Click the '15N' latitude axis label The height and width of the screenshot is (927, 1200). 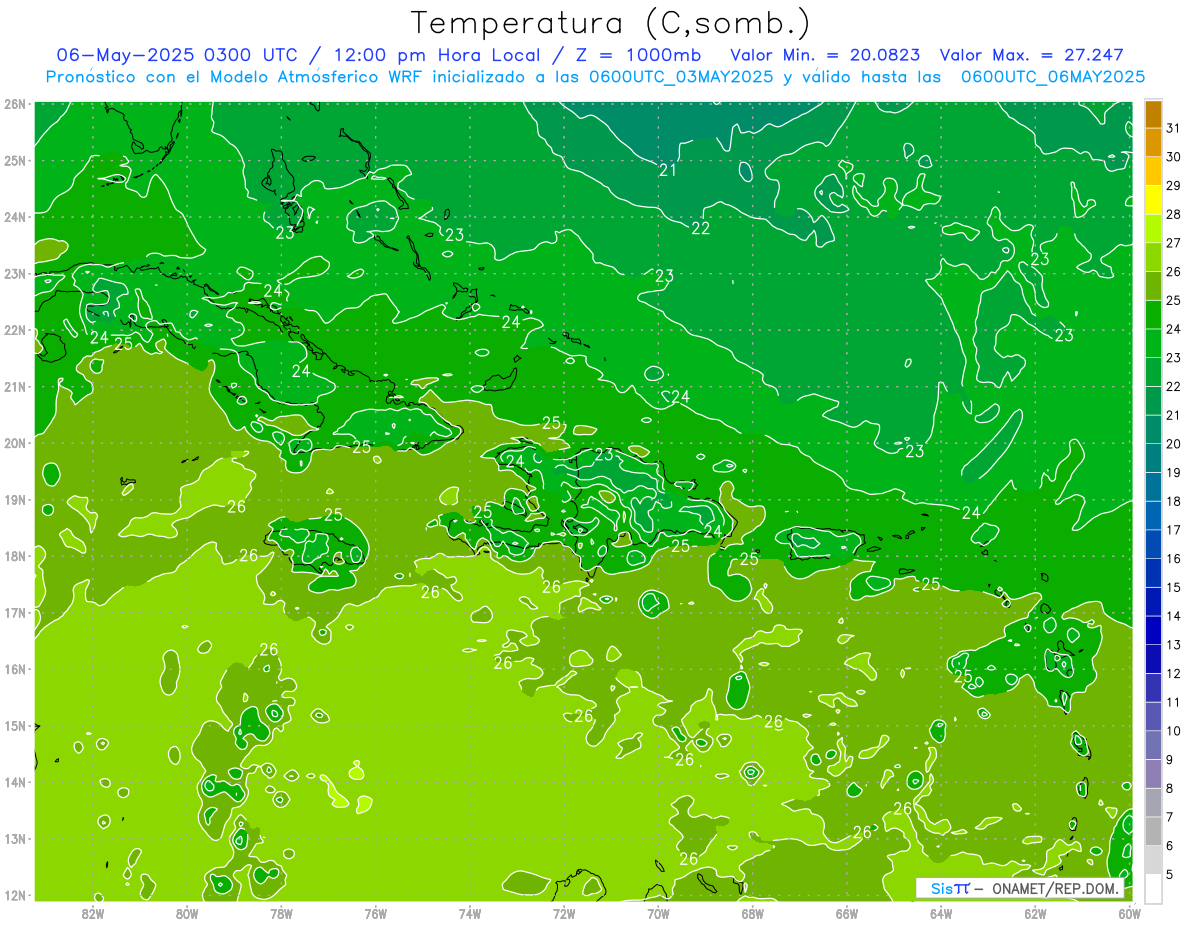(x=14, y=725)
